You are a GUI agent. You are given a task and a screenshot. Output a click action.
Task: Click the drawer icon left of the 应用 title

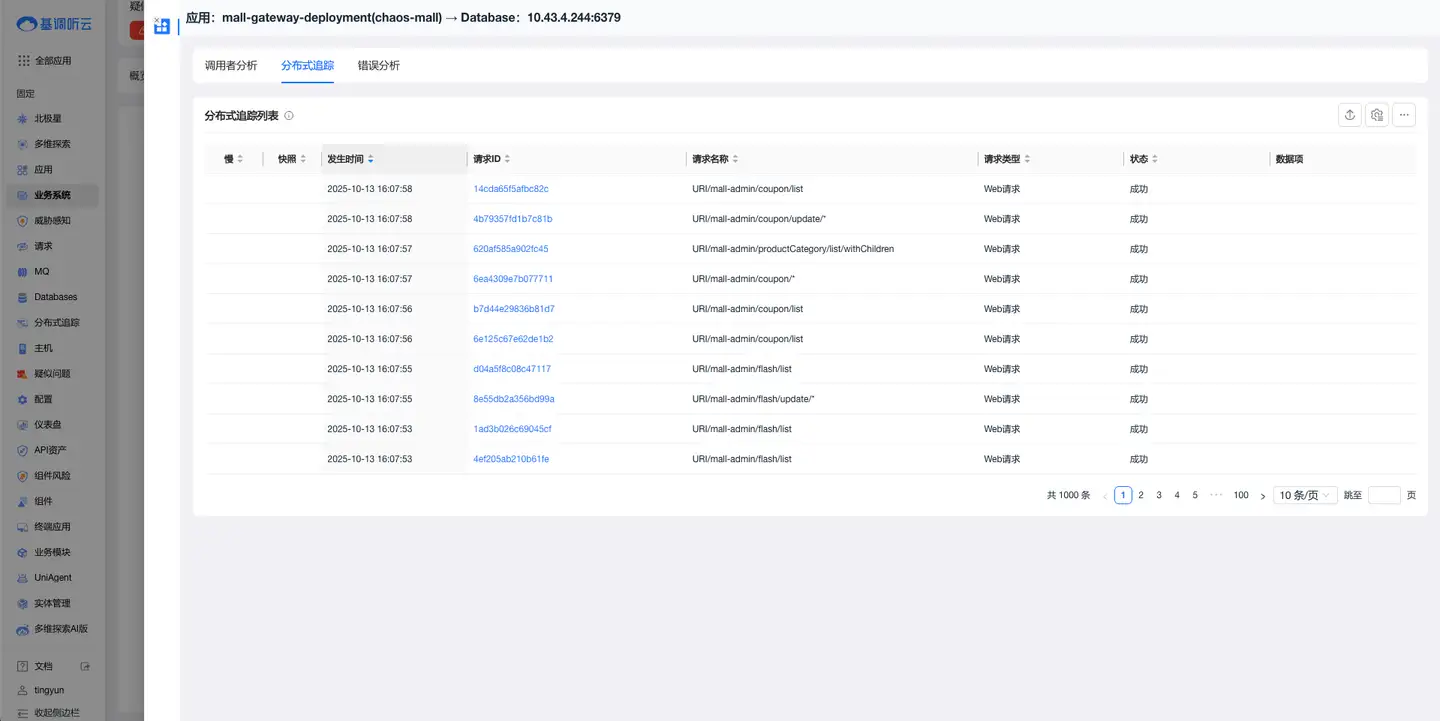[x=162, y=26]
